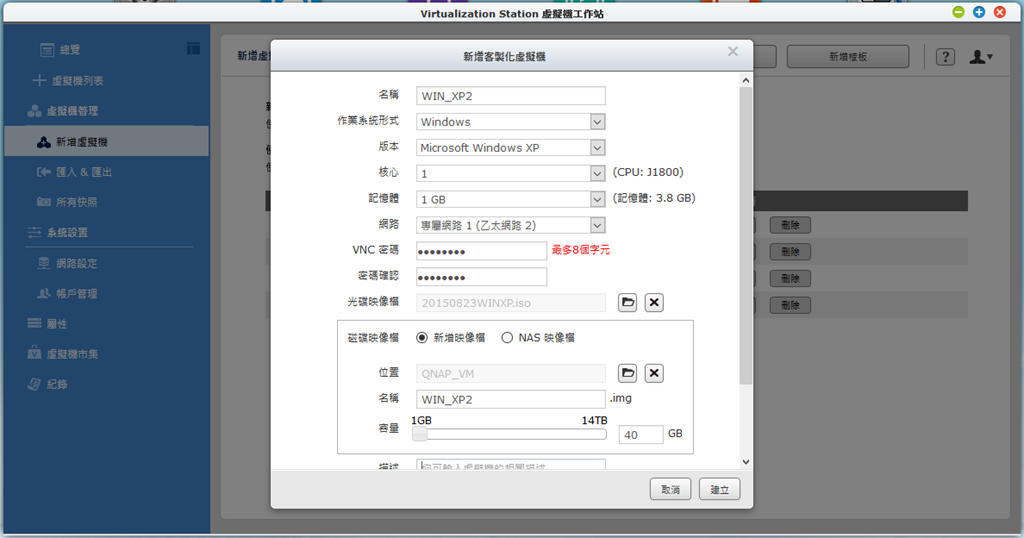Click the second 刪除 button in background list

click(x=790, y=252)
